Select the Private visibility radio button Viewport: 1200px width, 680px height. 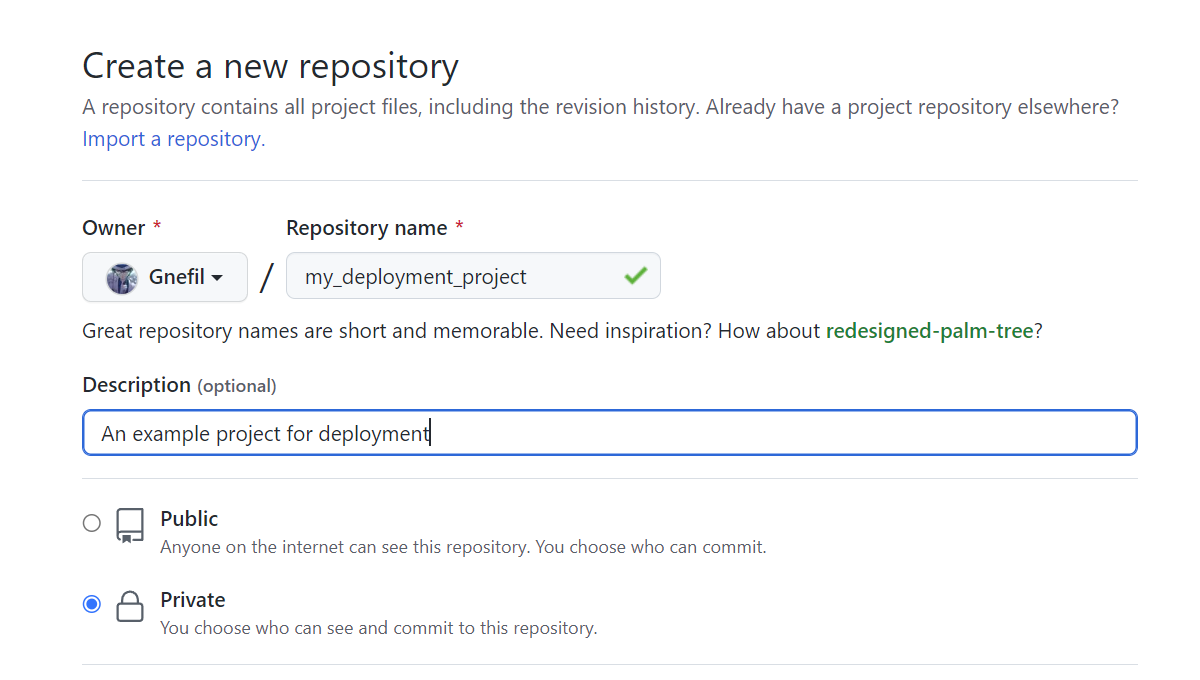tap(92, 604)
